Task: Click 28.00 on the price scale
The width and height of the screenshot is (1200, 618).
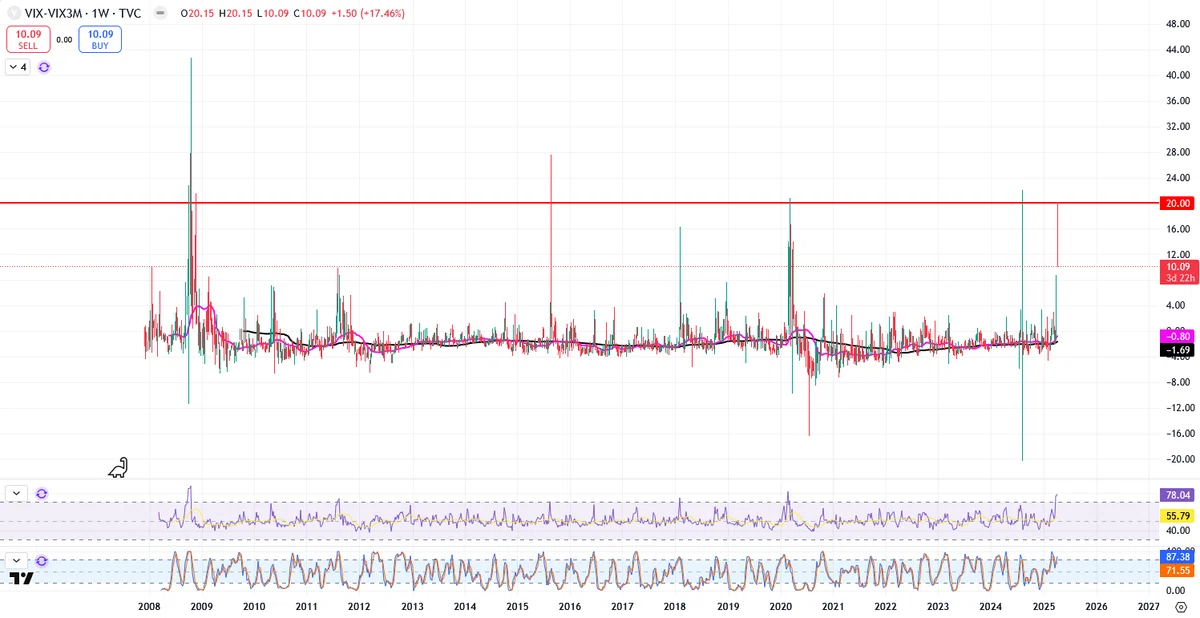Action: click(x=1179, y=152)
